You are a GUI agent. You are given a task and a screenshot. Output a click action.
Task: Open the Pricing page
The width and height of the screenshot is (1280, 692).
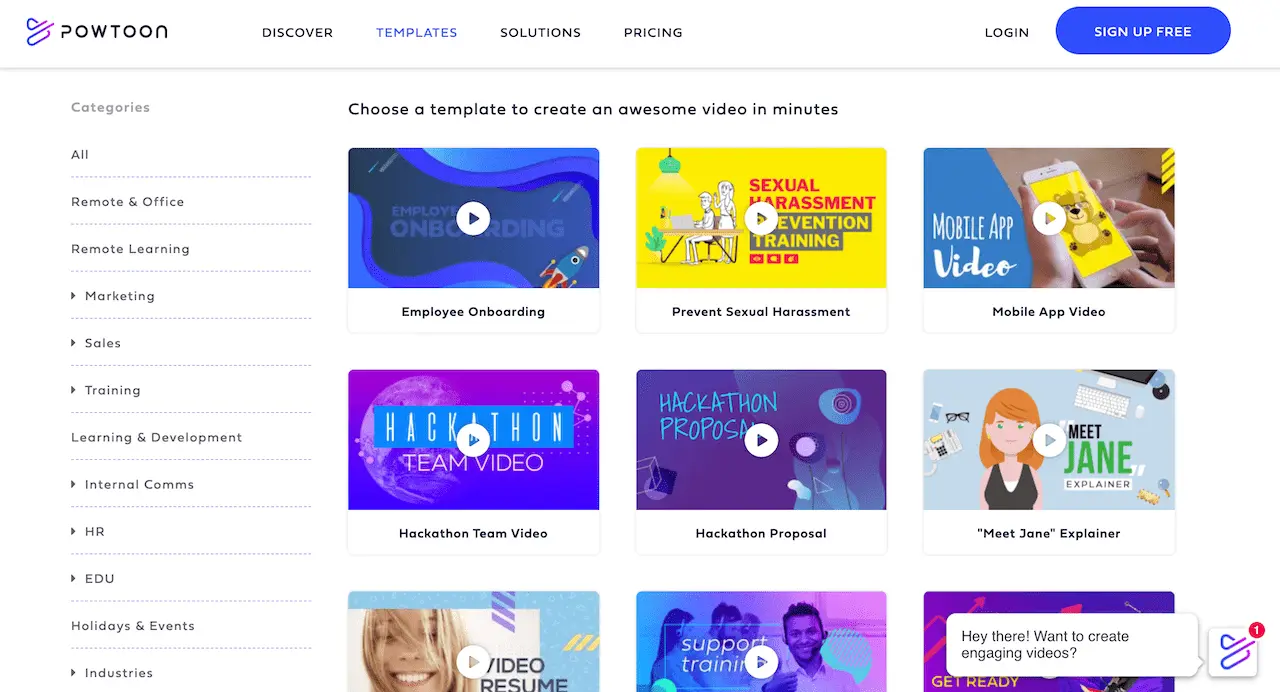pyautogui.click(x=653, y=33)
